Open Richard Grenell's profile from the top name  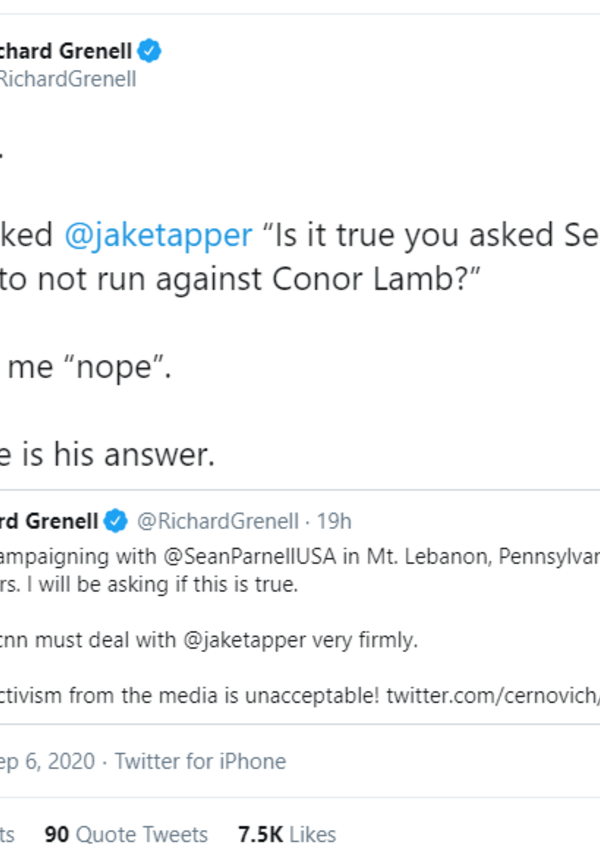click(x=66, y=49)
